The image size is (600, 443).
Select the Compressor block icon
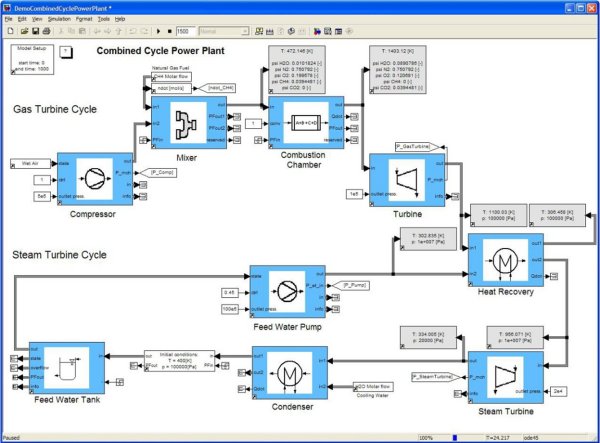(95, 179)
